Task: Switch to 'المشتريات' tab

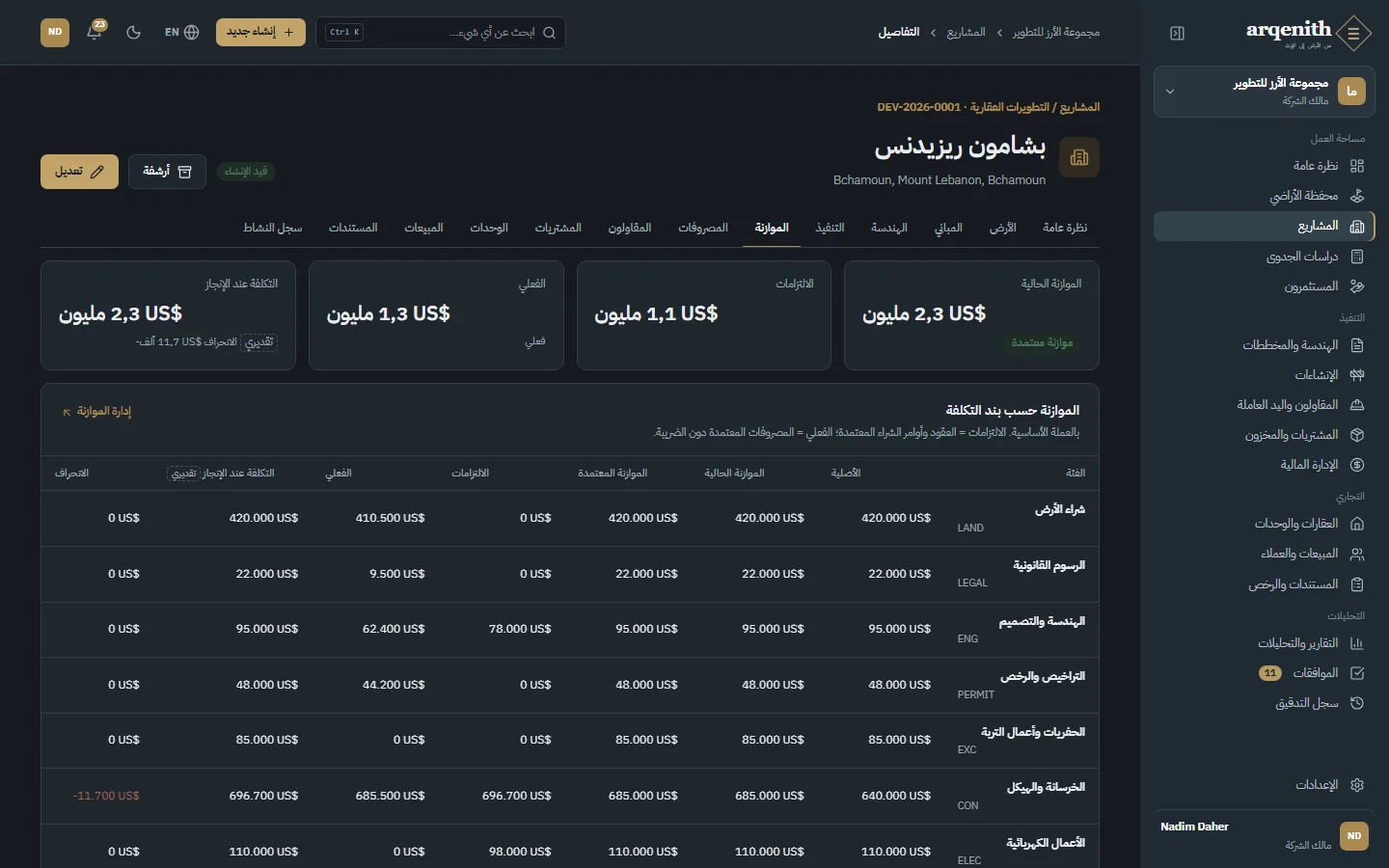Action: [x=558, y=228]
